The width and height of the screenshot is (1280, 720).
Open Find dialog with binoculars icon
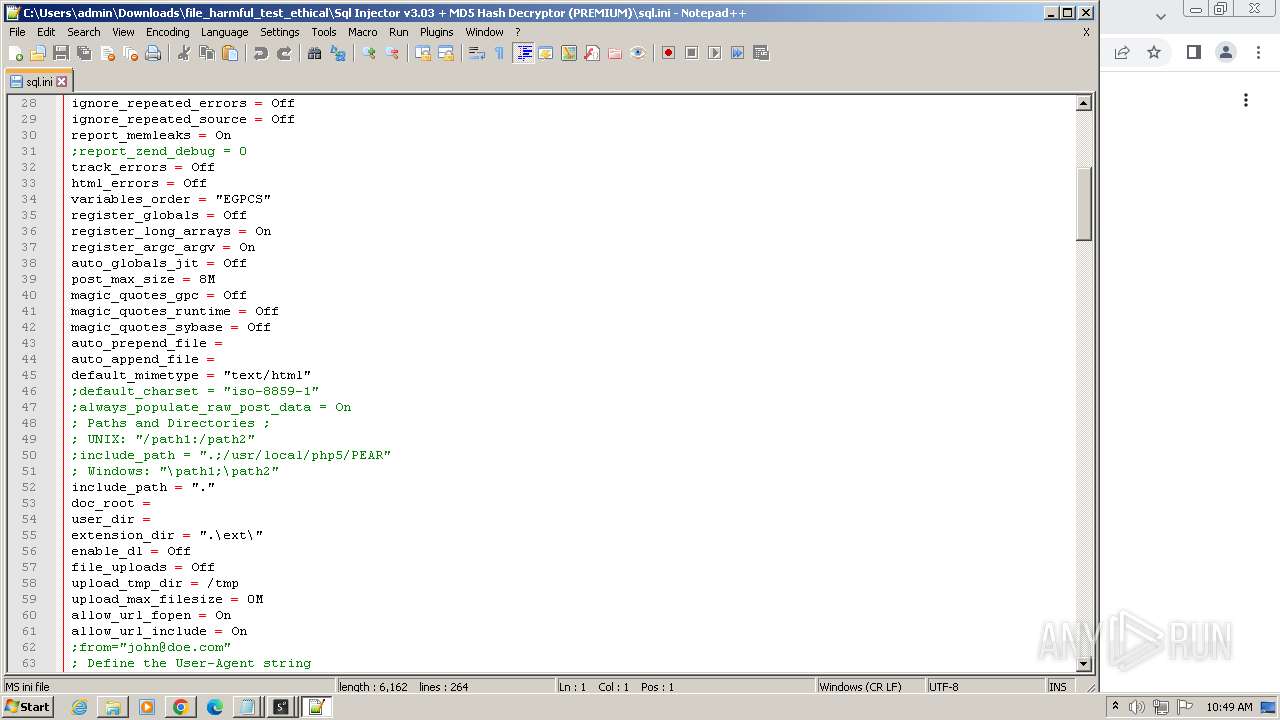click(314, 53)
